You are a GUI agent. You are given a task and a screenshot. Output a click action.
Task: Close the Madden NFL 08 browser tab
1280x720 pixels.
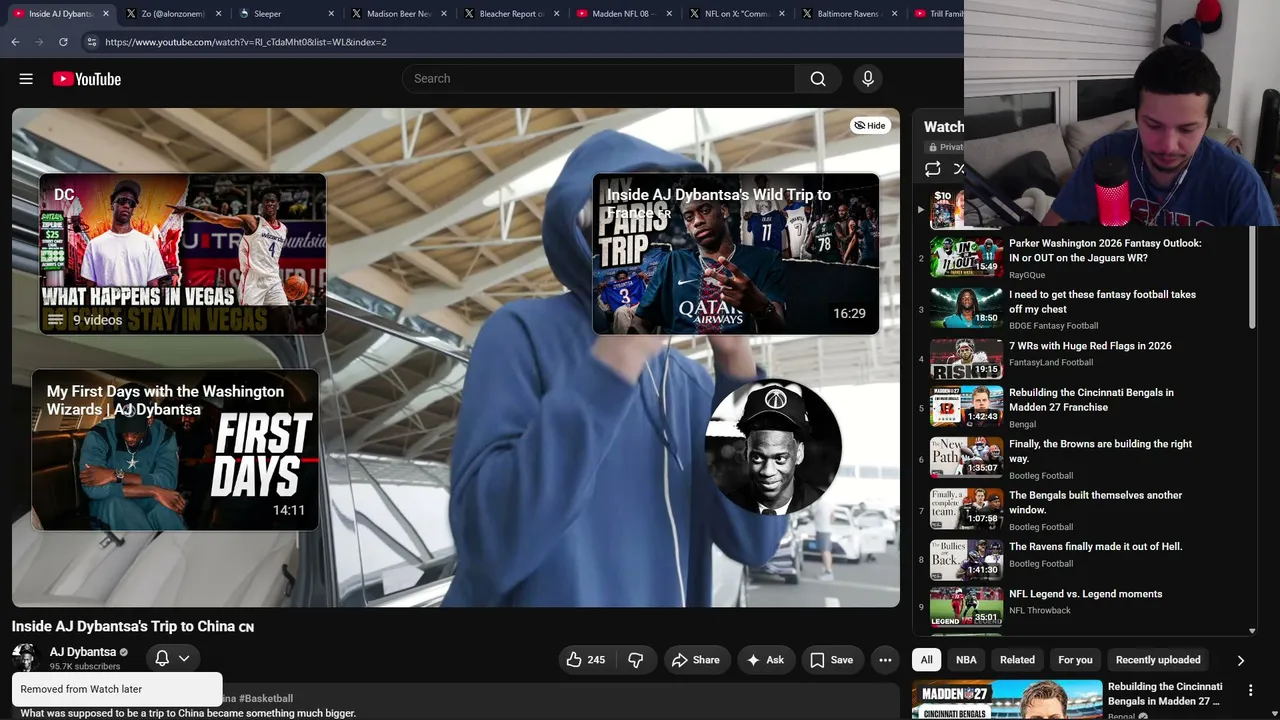coord(669,14)
